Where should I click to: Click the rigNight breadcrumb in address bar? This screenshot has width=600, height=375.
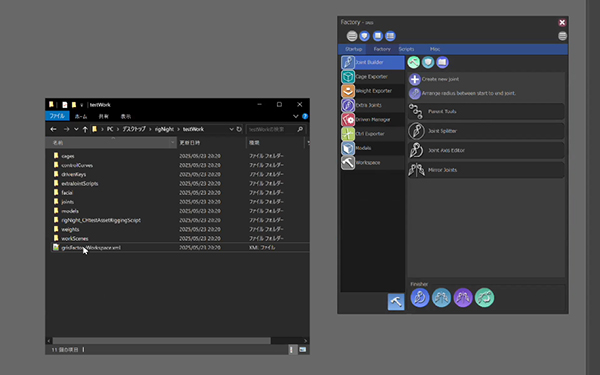coord(165,129)
